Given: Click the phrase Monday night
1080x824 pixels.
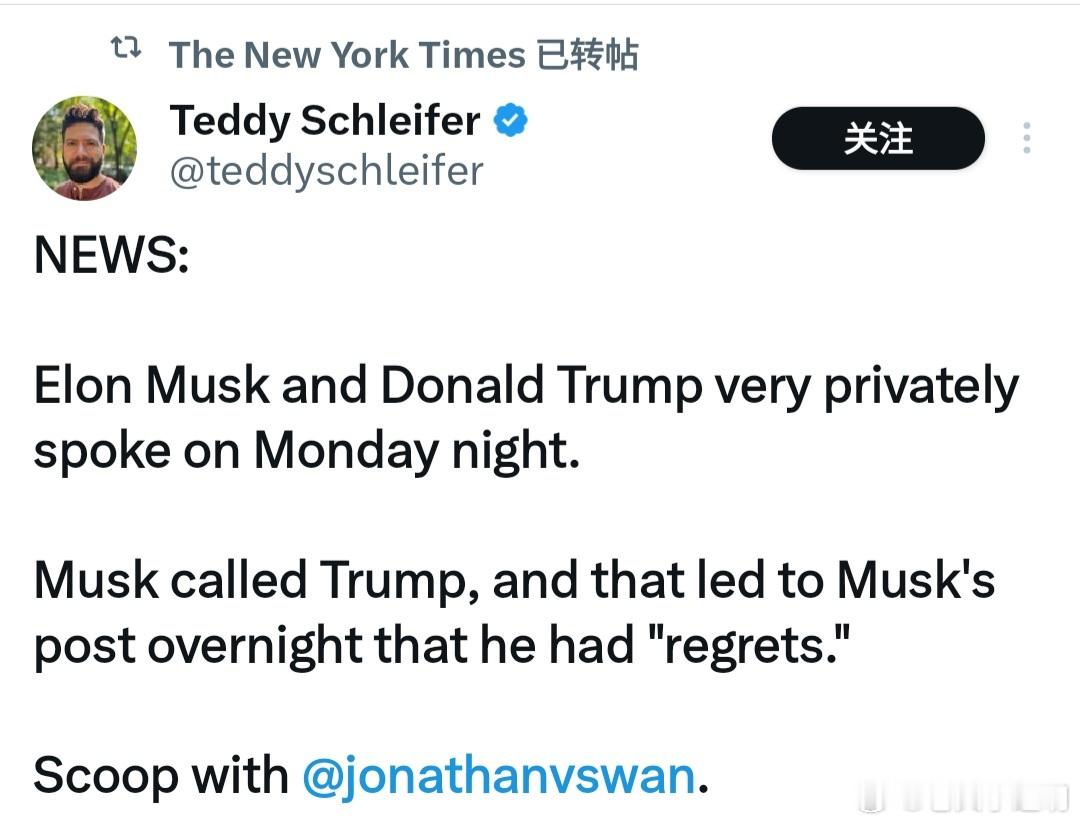Looking at the screenshot, I should tap(417, 451).
